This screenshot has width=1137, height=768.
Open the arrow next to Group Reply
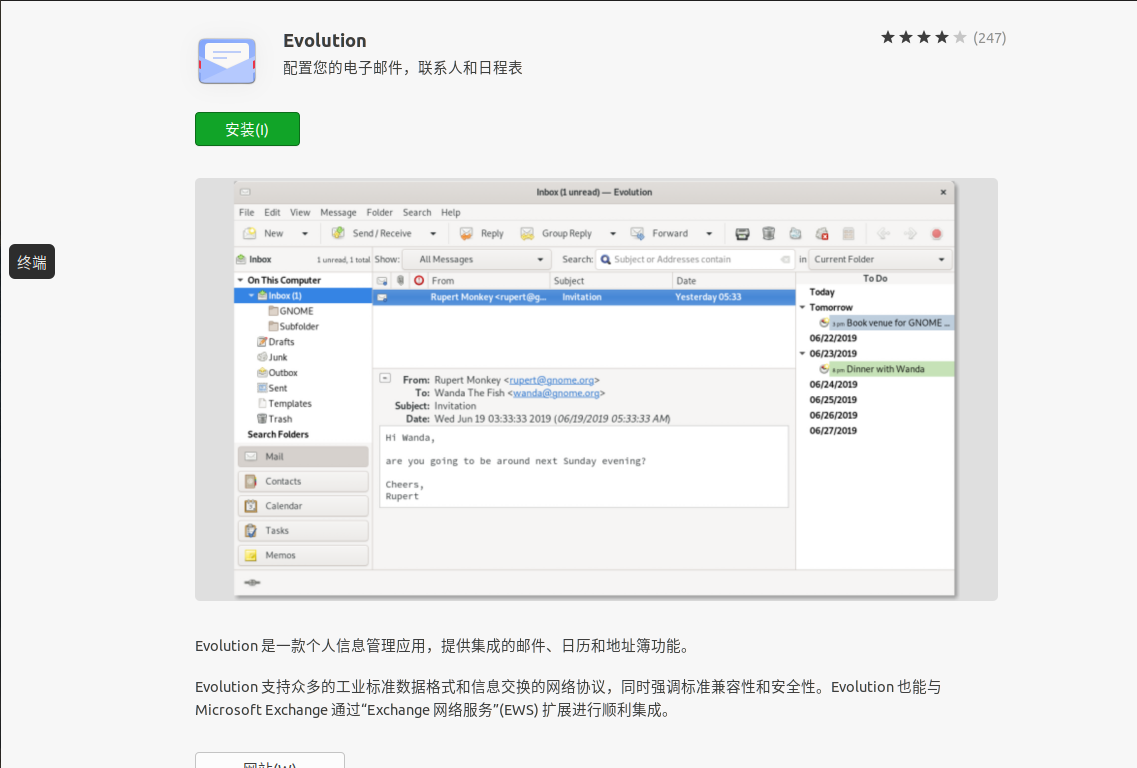click(613, 234)
